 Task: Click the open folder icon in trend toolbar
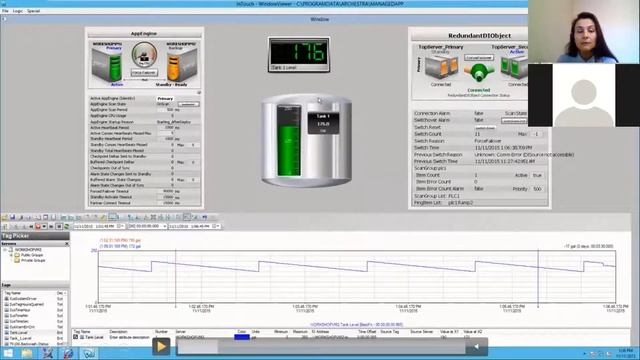4,218
